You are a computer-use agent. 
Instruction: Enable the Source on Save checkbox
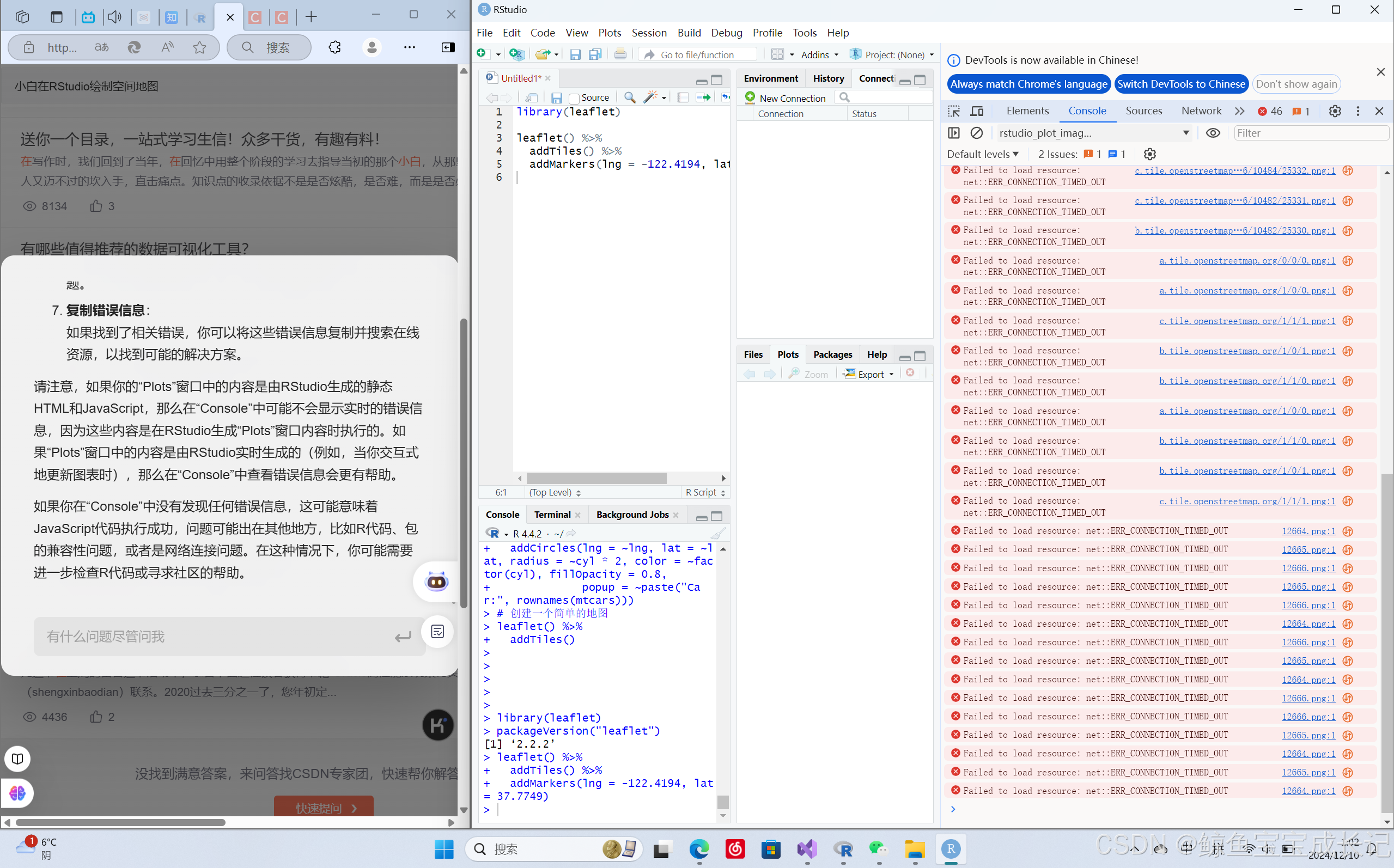point(574,98)
